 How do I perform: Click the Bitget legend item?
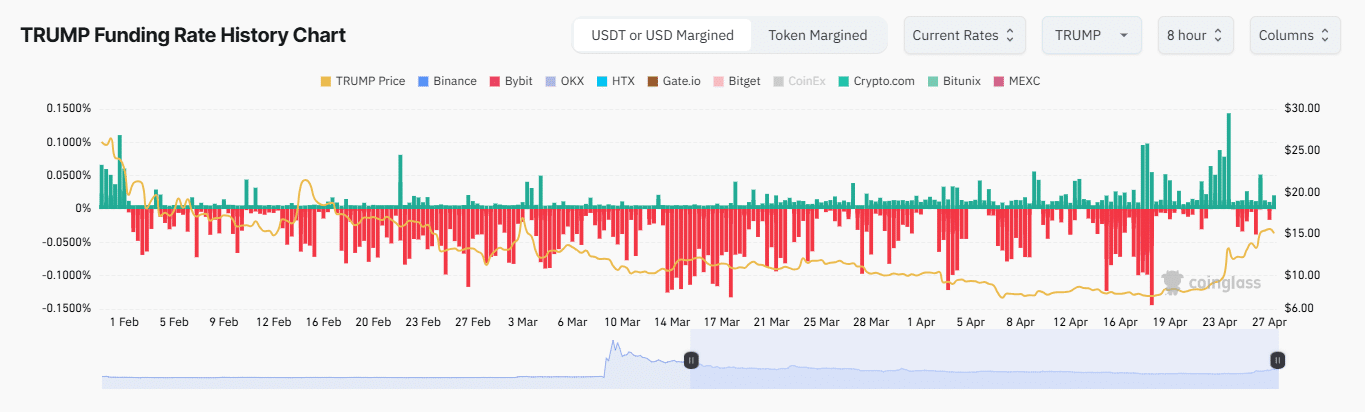[x=736, y=81]
